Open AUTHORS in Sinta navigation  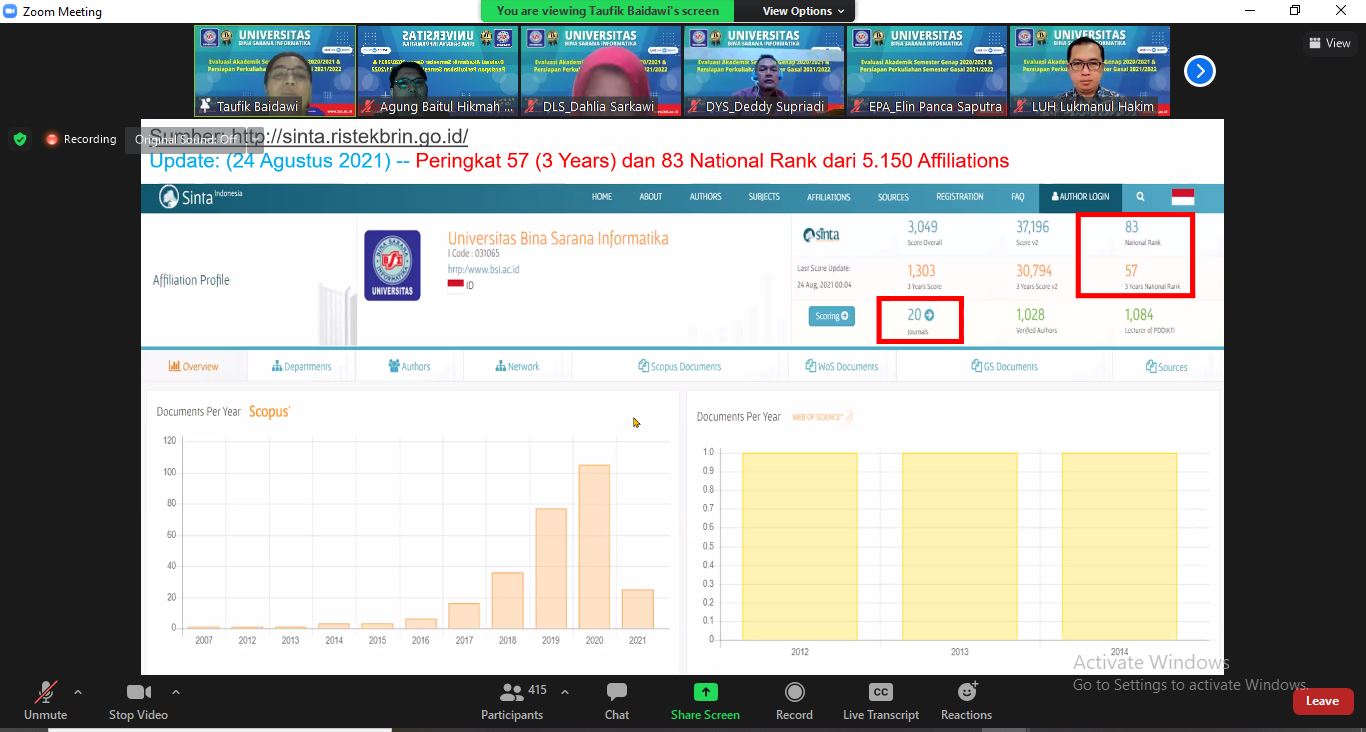(x=705, y=197)
